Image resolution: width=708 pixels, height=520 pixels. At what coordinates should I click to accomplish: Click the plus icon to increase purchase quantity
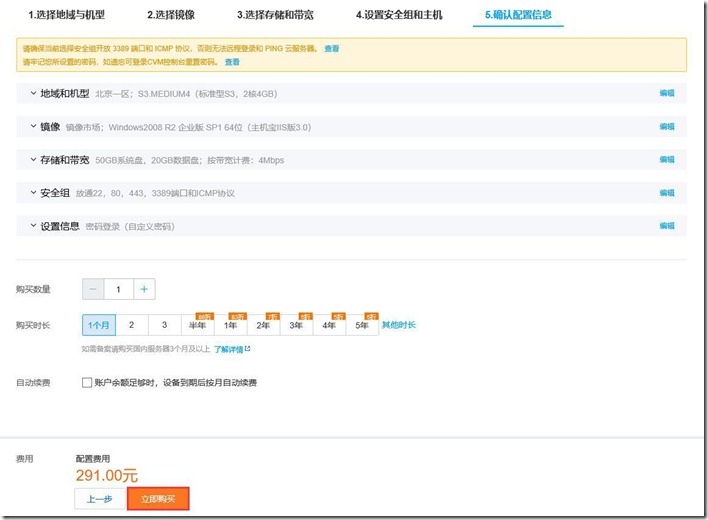[143, 289]
